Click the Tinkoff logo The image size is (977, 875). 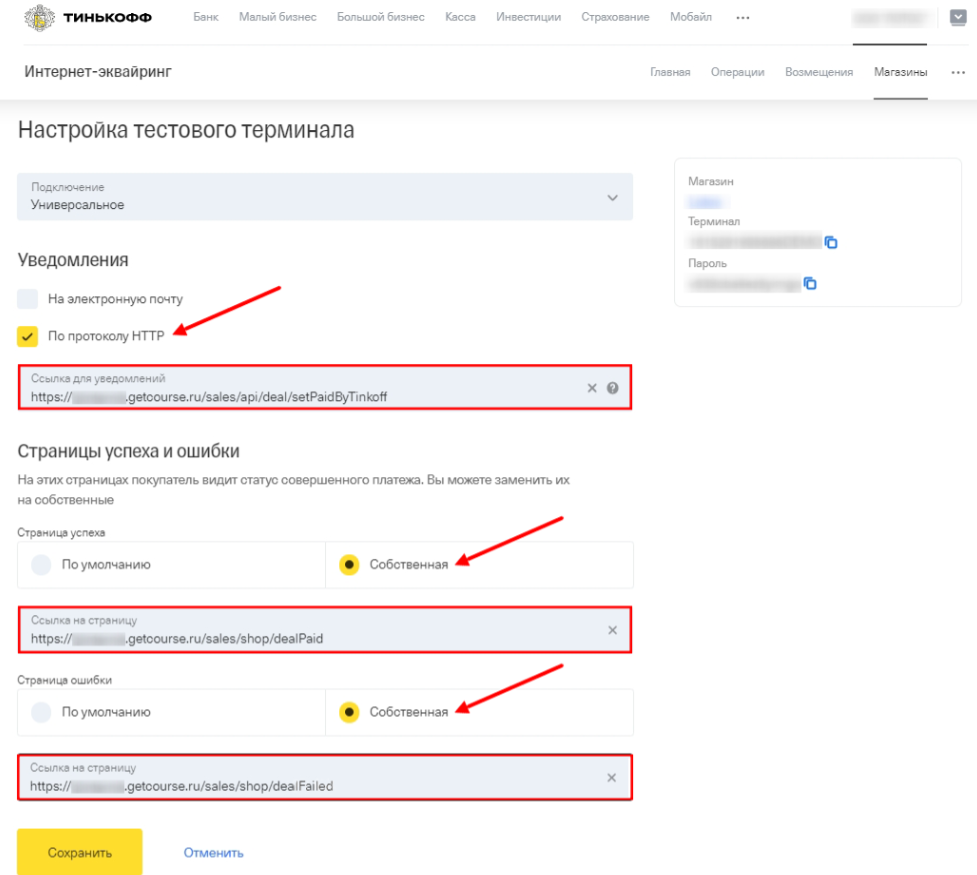click(88, 17)
